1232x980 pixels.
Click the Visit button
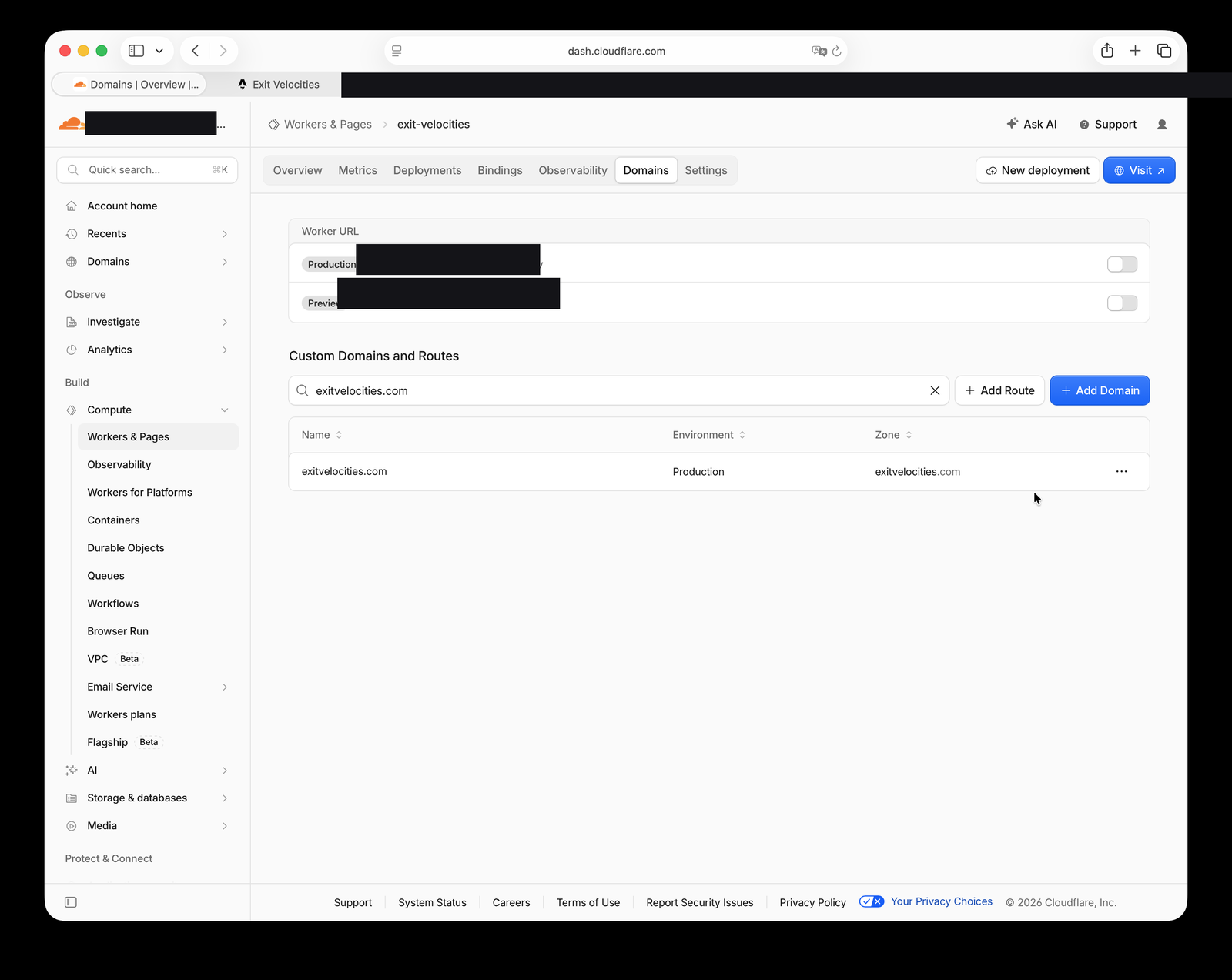[1139, 170]
